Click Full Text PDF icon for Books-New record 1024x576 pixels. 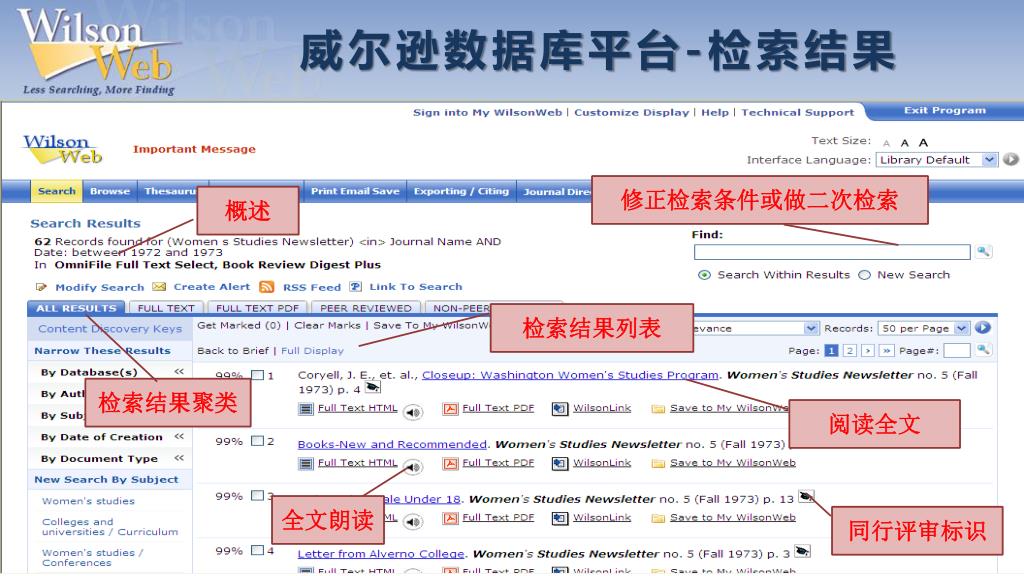(x=450, y=464)
